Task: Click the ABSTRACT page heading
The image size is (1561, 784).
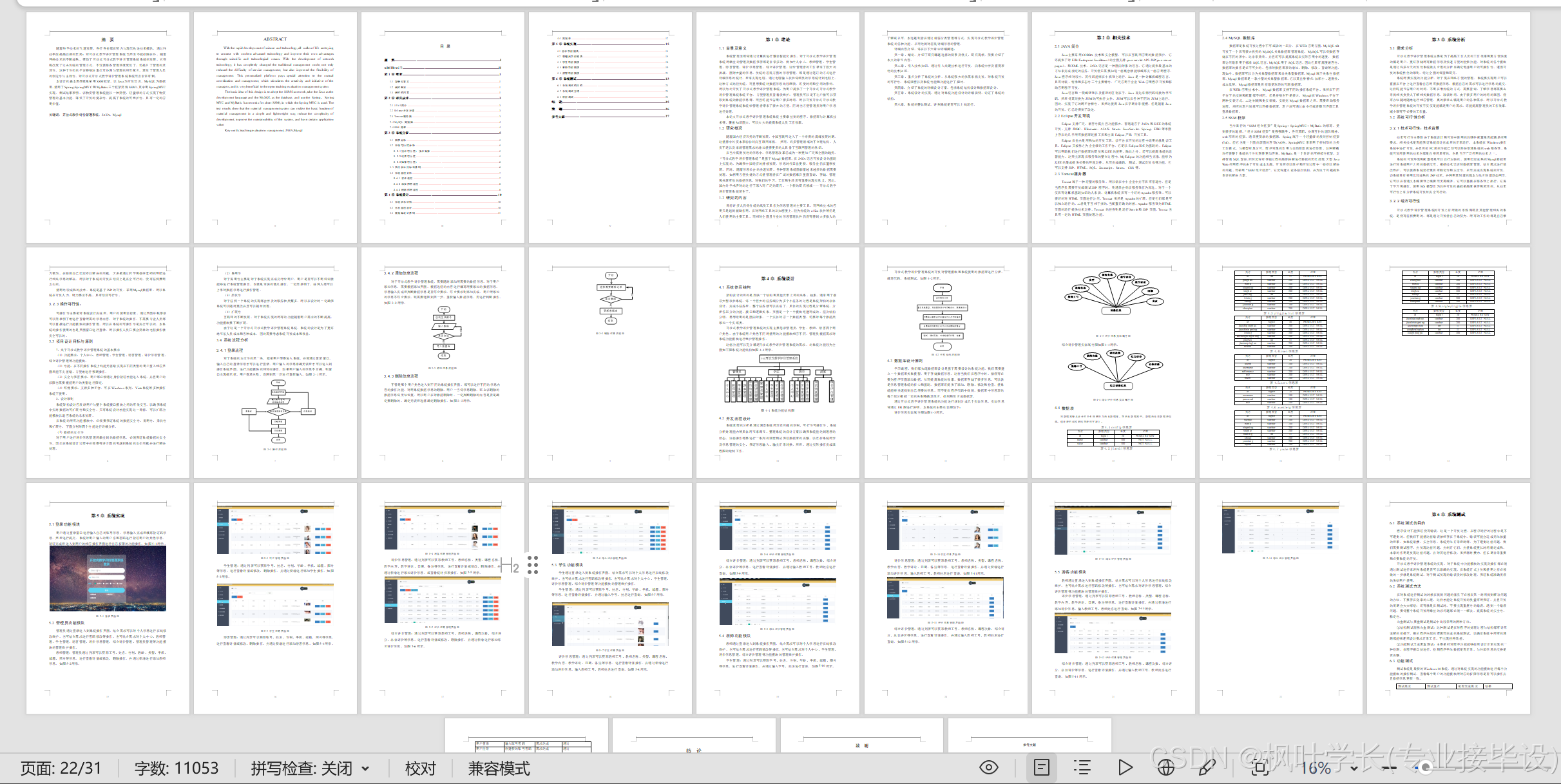Action: point(275,39)
